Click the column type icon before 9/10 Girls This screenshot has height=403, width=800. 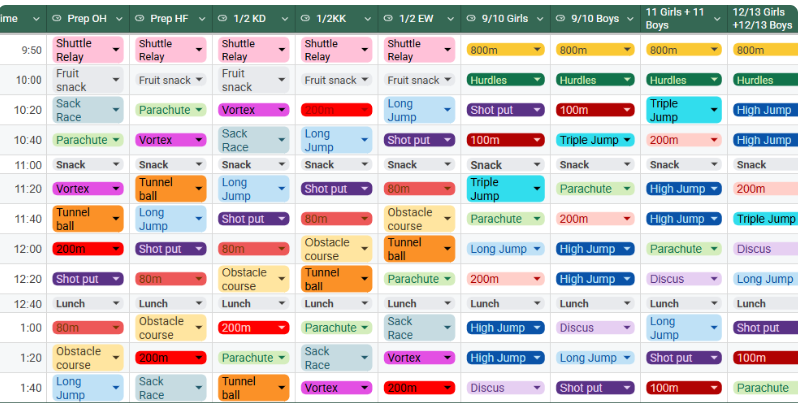point(470,19)
